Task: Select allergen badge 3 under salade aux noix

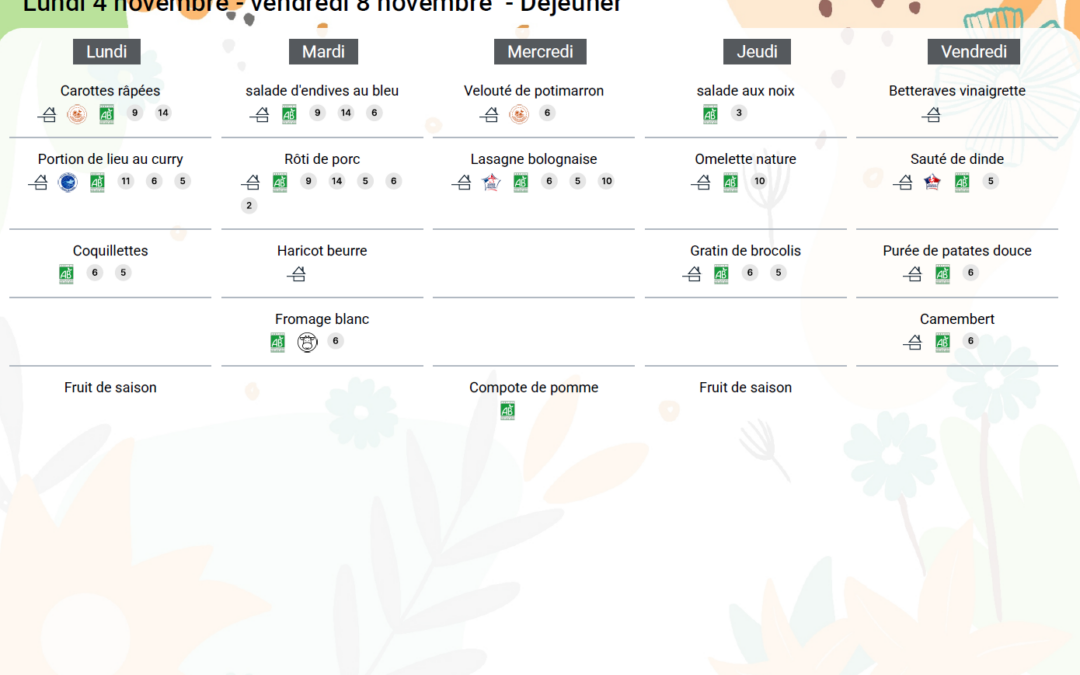Action: pyautogui.click(x=739, y=113)
